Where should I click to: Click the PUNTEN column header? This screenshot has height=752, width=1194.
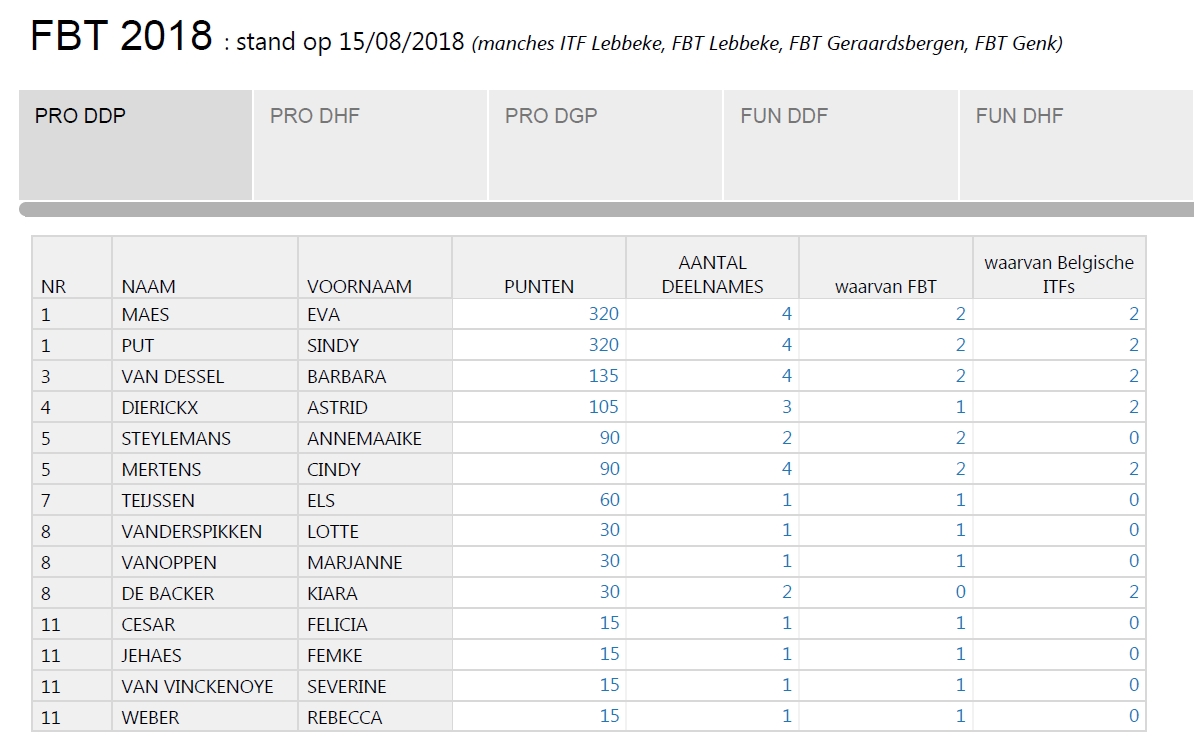pyautogui.click(x=539, y=267)
